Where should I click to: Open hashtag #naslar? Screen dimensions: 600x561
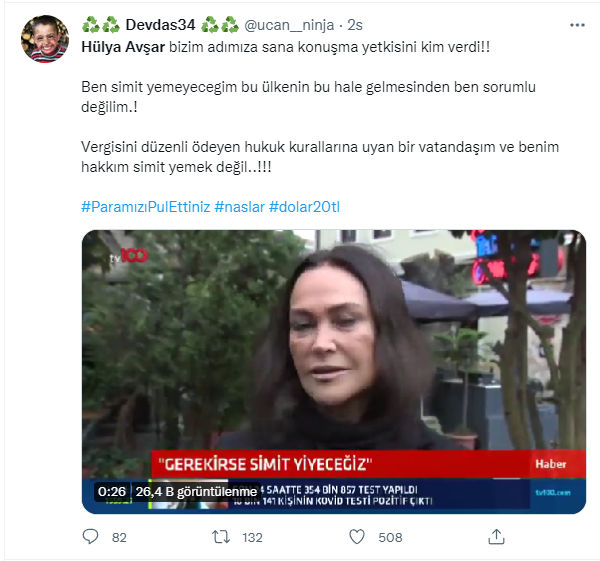[x=240, y=207]
